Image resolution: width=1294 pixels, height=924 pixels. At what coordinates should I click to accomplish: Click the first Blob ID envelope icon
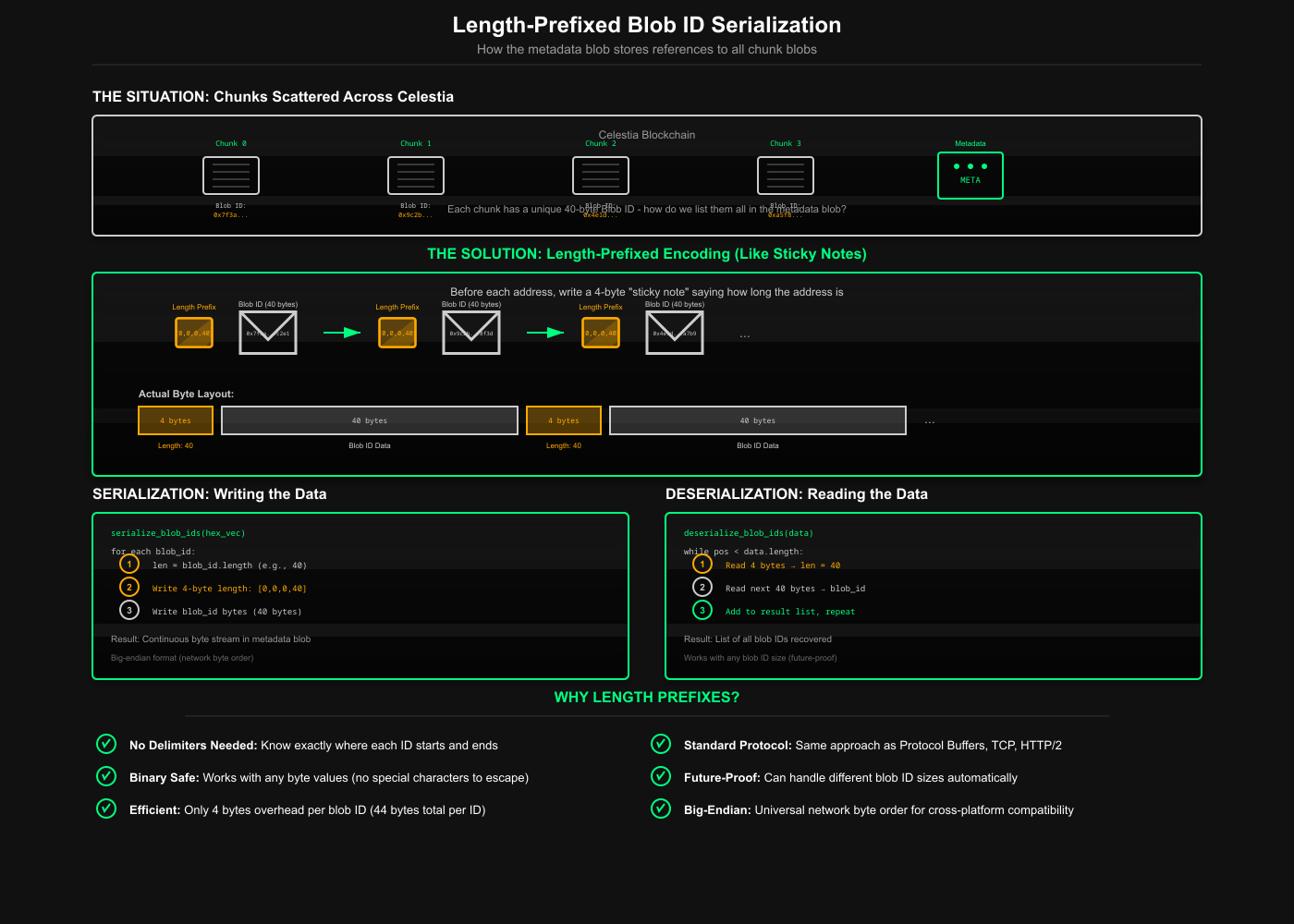(268, 333)
